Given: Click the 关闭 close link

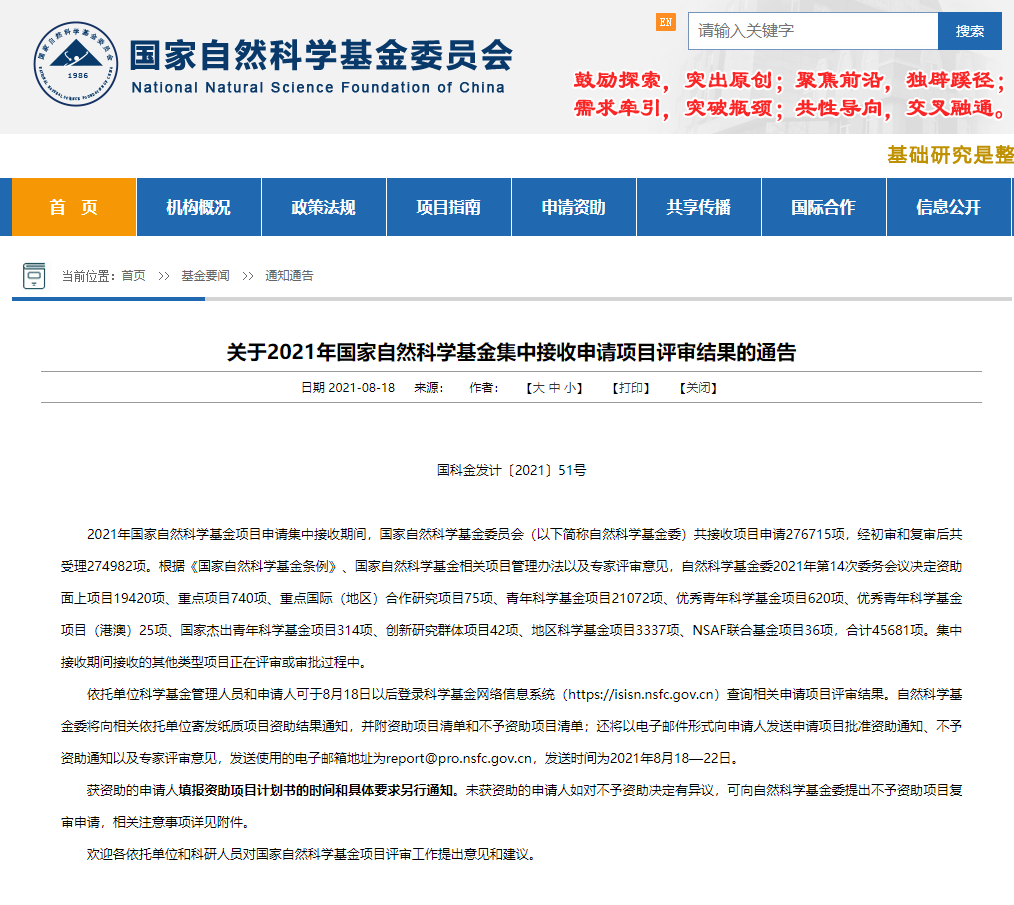Looking at the screenshot, I should 698,388.
